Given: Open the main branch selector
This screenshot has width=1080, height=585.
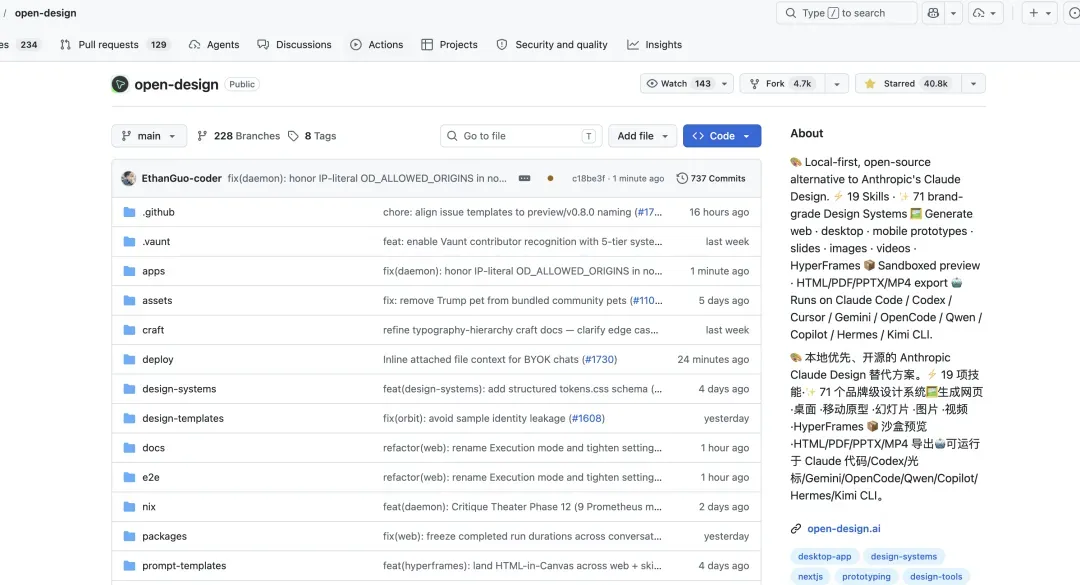Looking at the screenshot, I should [149, 136].
